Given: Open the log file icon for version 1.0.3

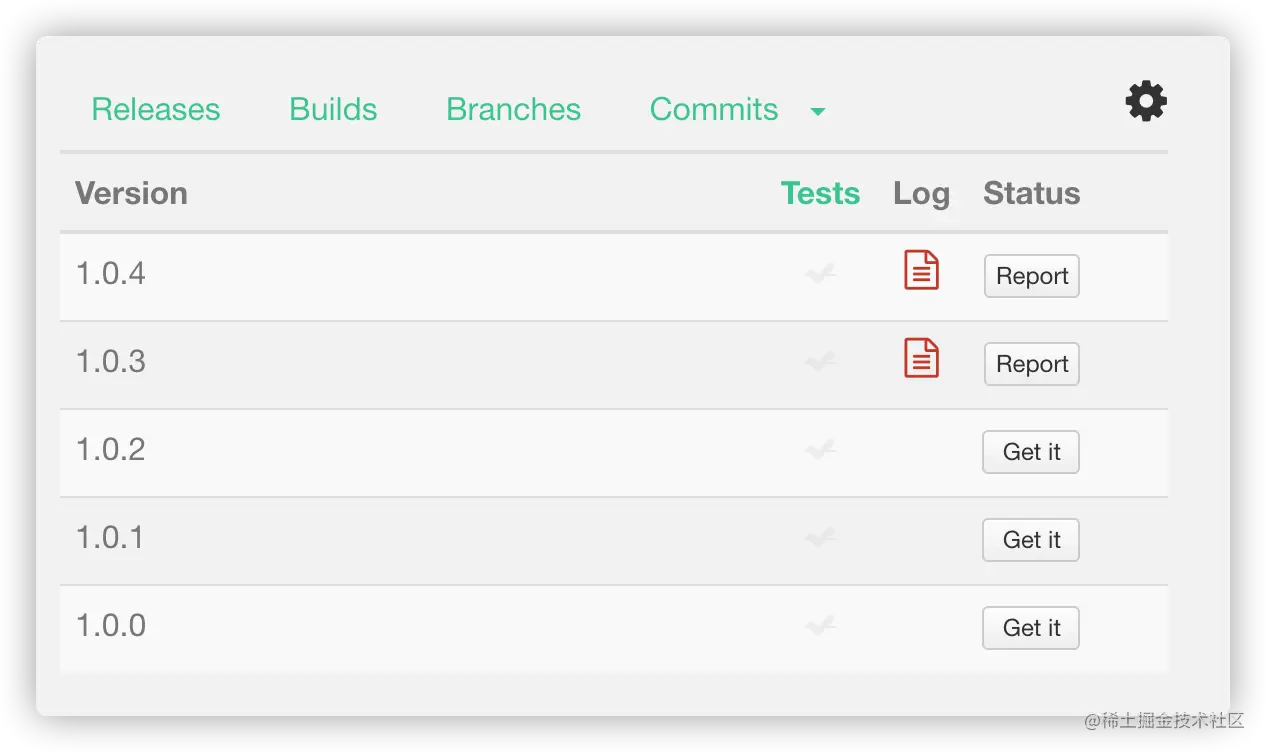Looking at the screenshot, I should [921, 358].
